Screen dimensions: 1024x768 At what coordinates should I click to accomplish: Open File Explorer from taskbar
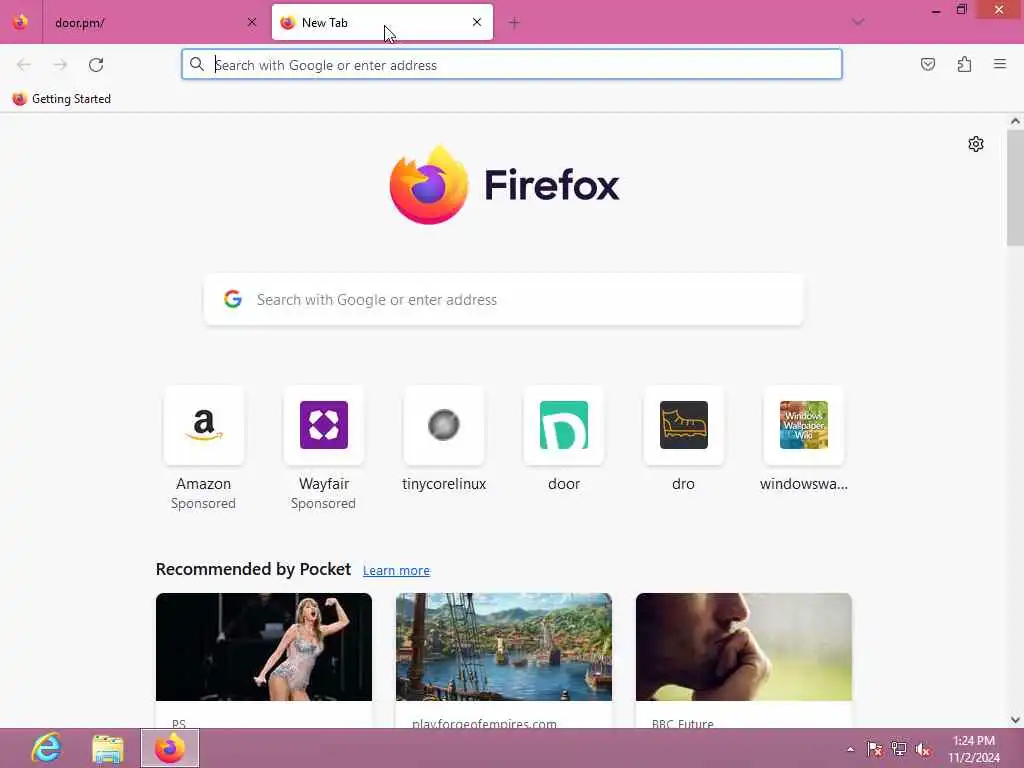[x=108, y=748]
